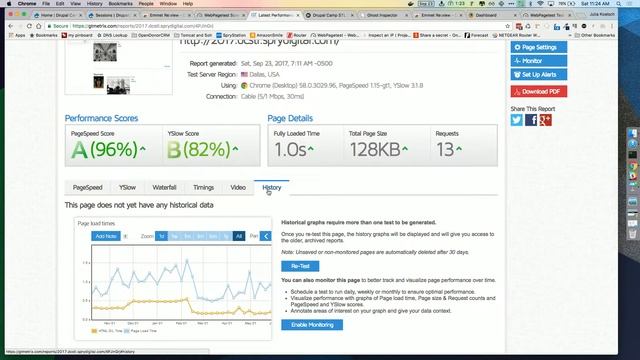Open the Apps bookmarks shortcut
This screenshot has width=640, height=360.
[x=17, y=36]
